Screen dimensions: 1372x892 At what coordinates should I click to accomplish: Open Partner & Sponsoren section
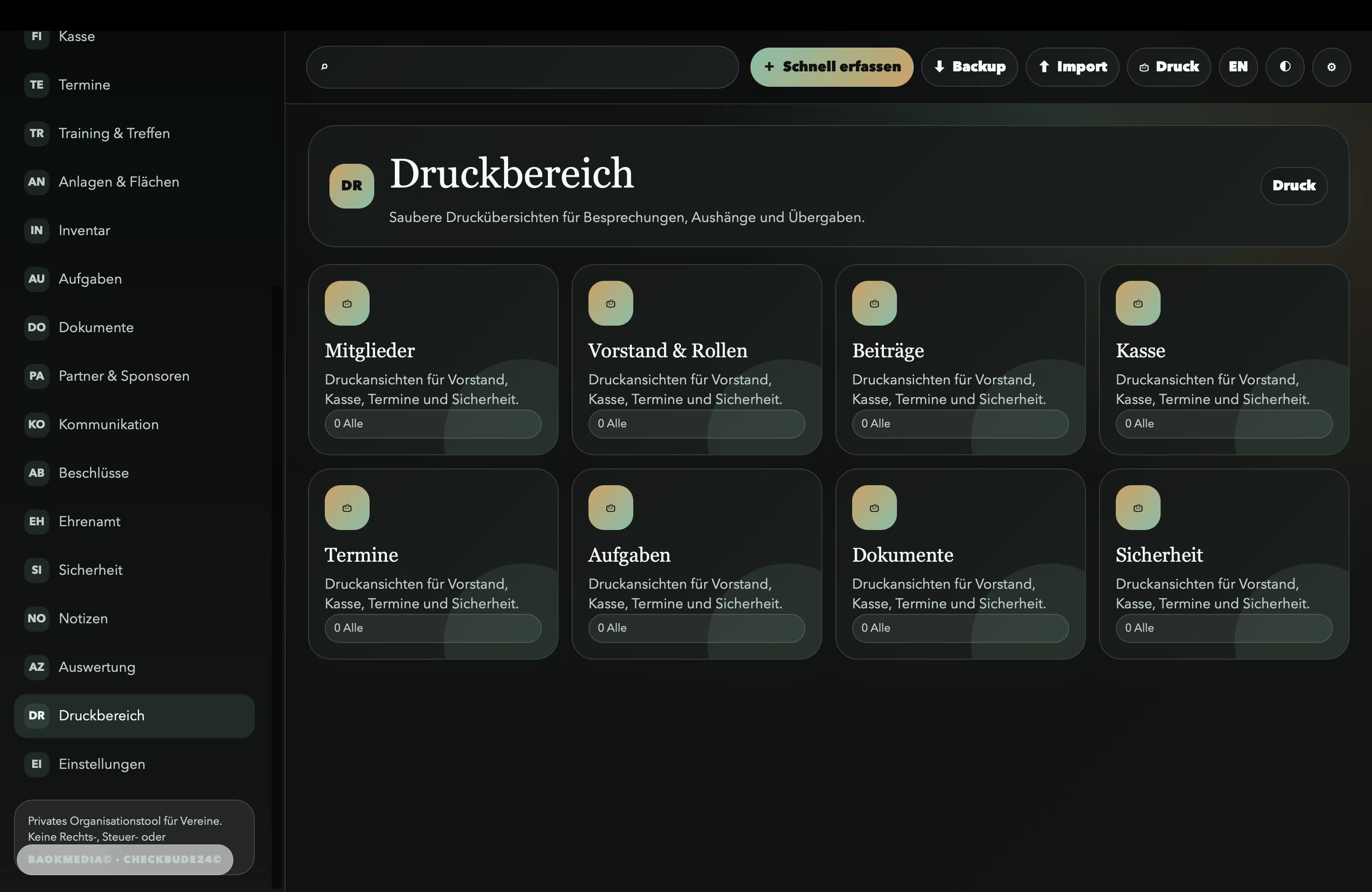point(134,376)
